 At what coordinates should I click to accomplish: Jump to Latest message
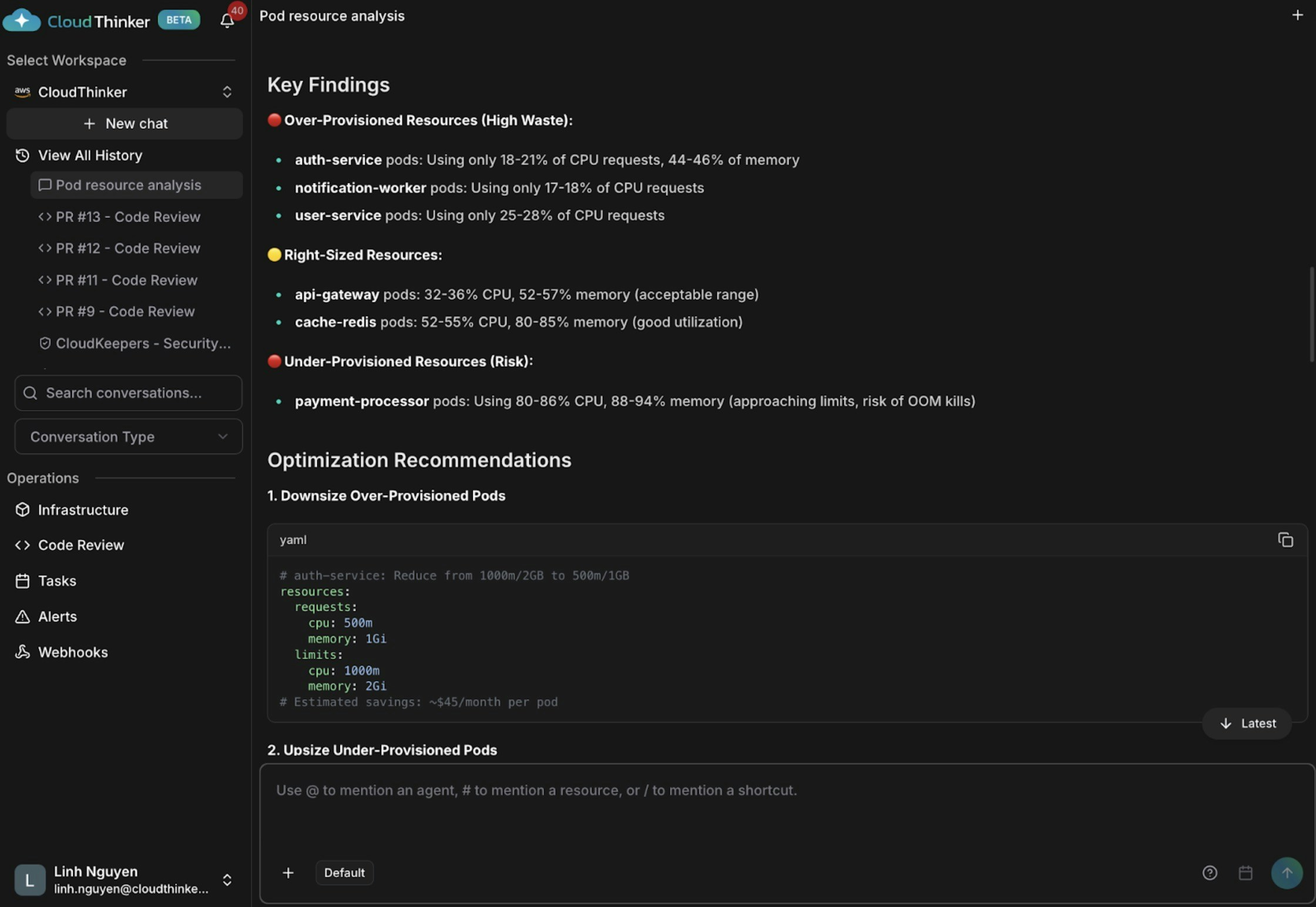(1246, 723)
